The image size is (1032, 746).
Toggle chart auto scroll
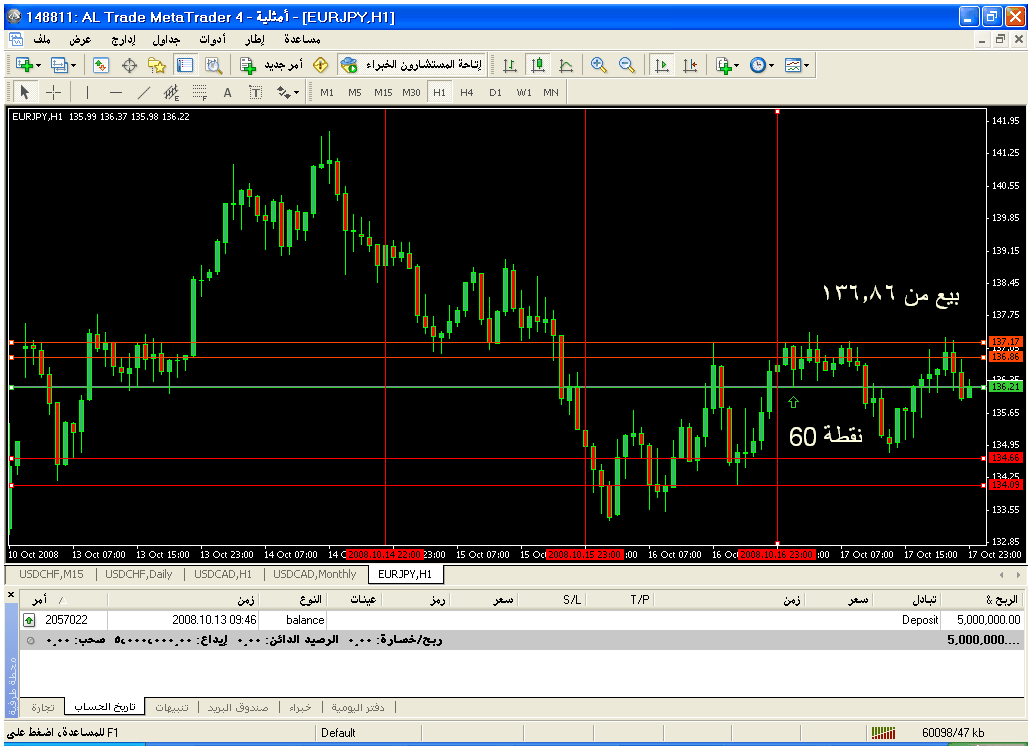661,65
